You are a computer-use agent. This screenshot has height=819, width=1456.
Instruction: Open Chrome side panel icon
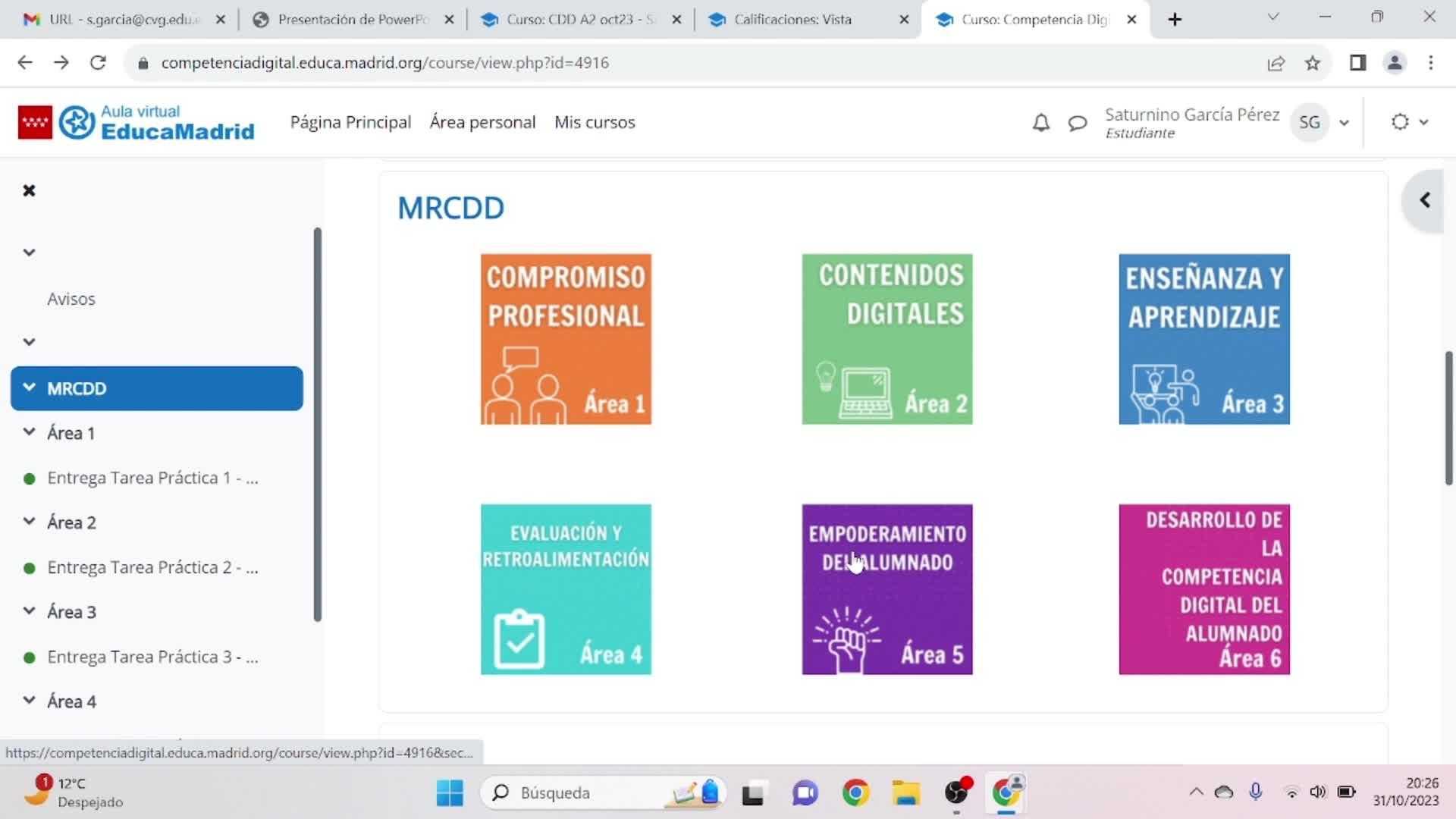(1357, 63)
